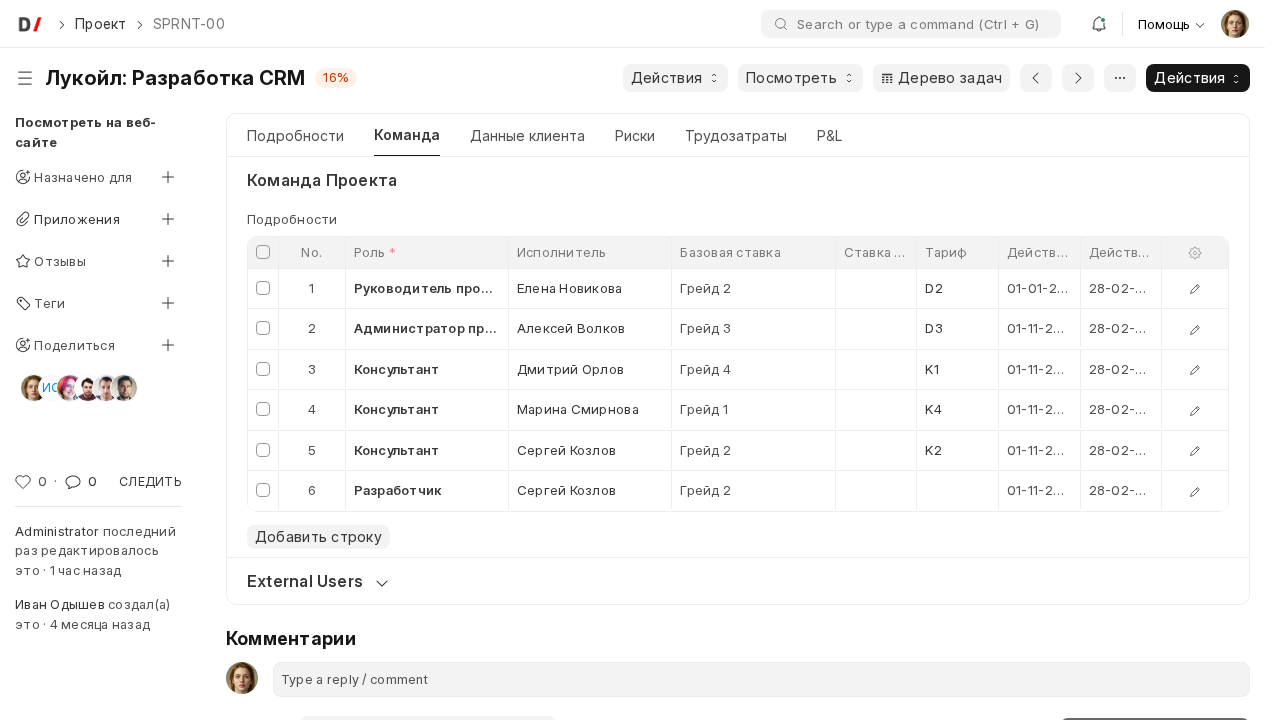The height and width of the screenshot is (720, 1280).
Task: Edit row 5 Консультант Сергей Козлов
Action: point(1195,451)
